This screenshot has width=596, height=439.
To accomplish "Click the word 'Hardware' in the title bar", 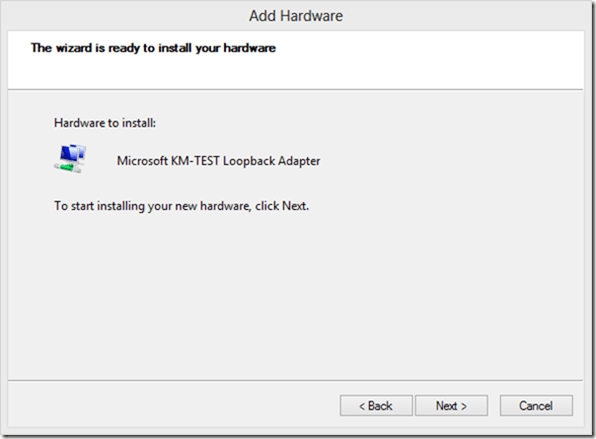I will [x=311, y=16].
